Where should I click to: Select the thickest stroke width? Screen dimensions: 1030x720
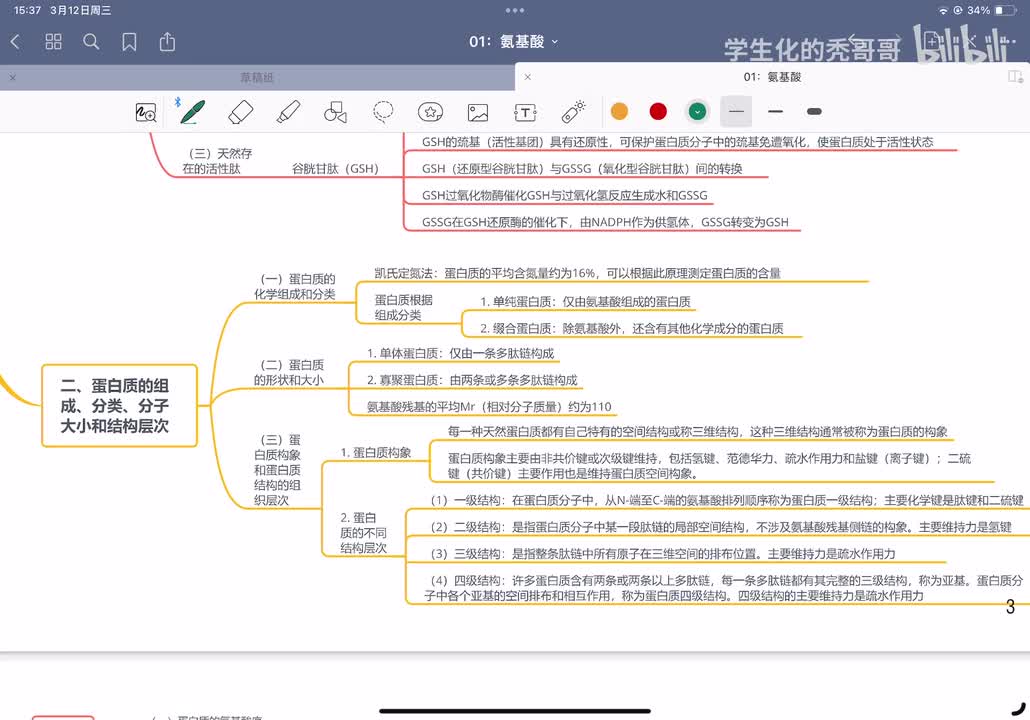click(x=815, y=112)
